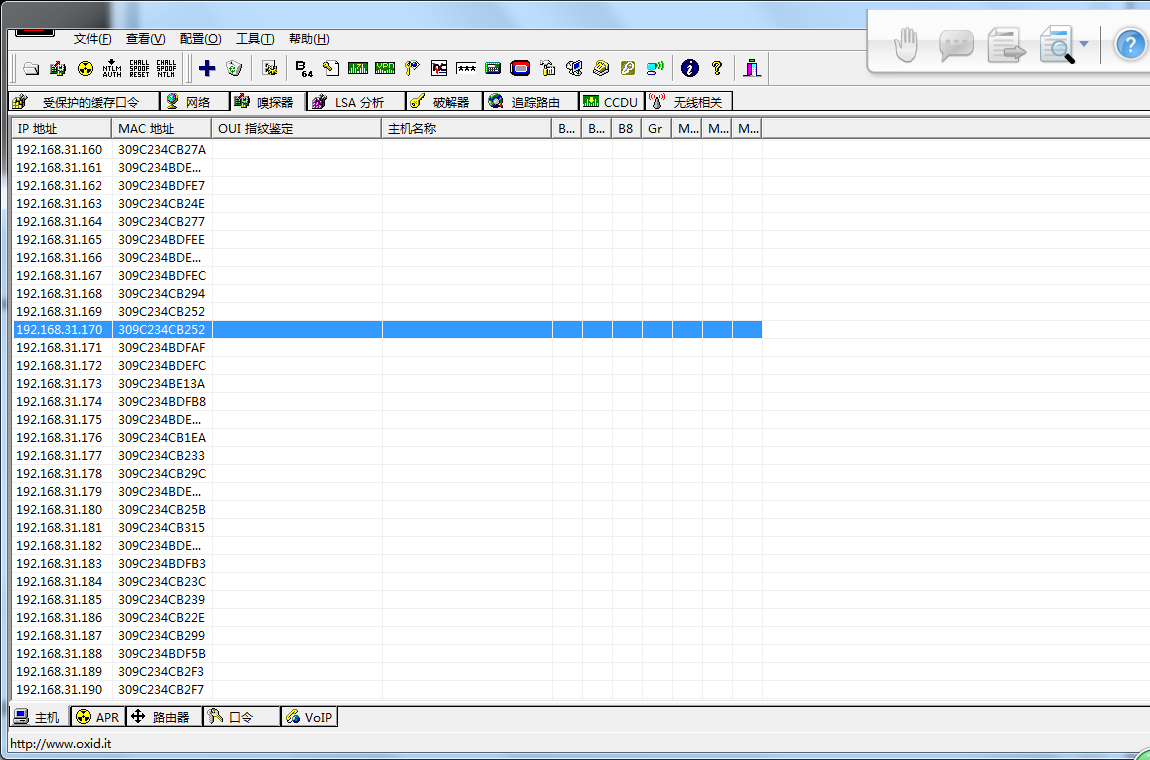Switch to the 受保护的缓存口令 tab

[84, 102]
